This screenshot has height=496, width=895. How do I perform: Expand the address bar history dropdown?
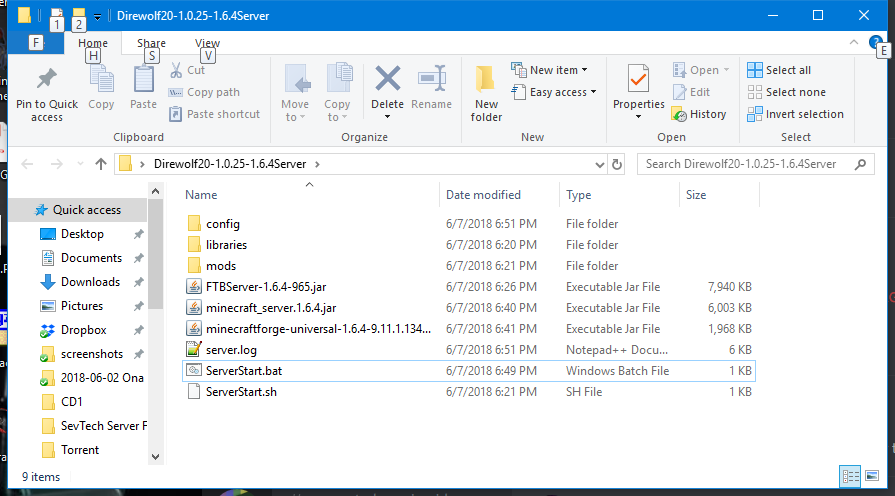click(596, 164)
